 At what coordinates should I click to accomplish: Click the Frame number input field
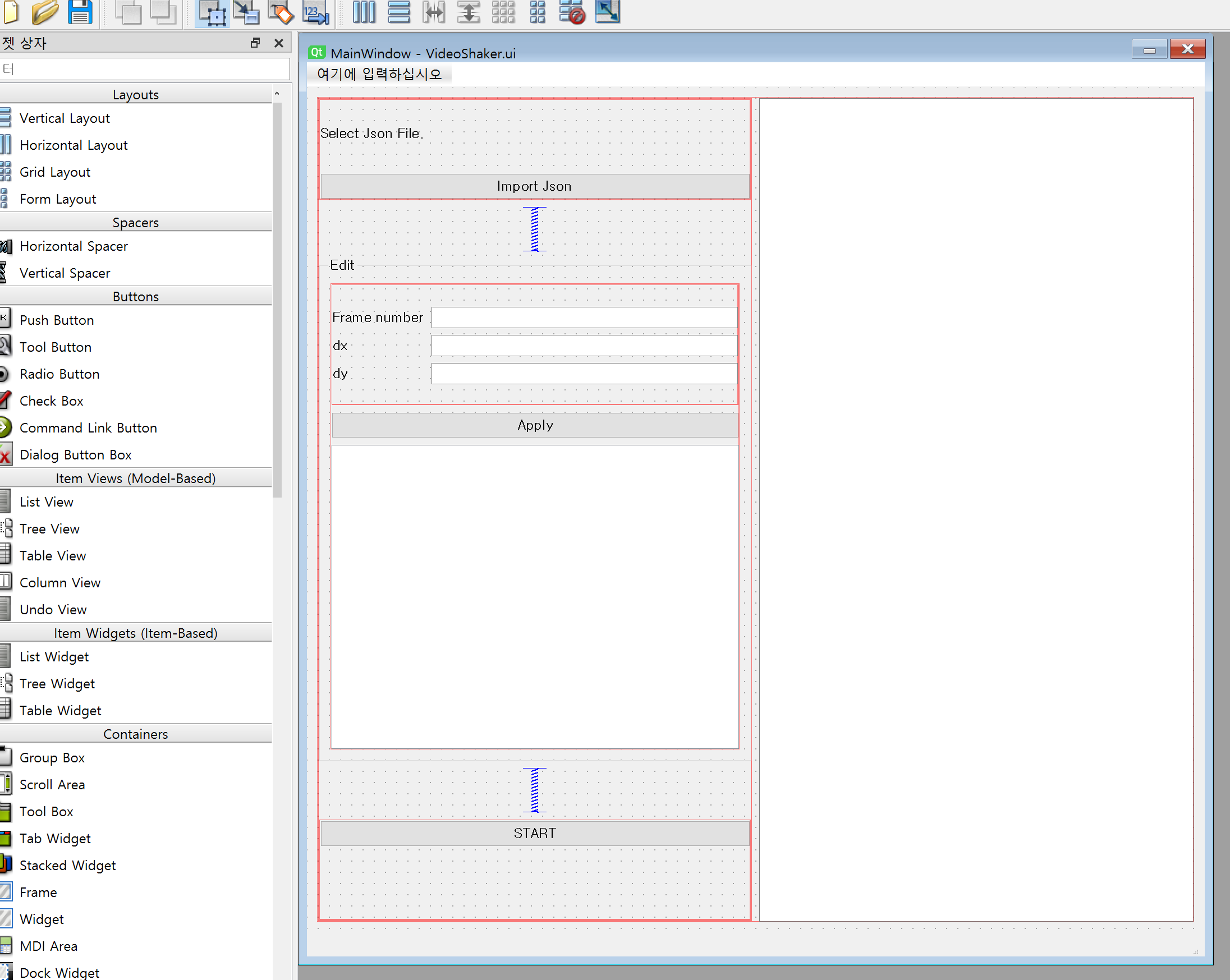584,317
